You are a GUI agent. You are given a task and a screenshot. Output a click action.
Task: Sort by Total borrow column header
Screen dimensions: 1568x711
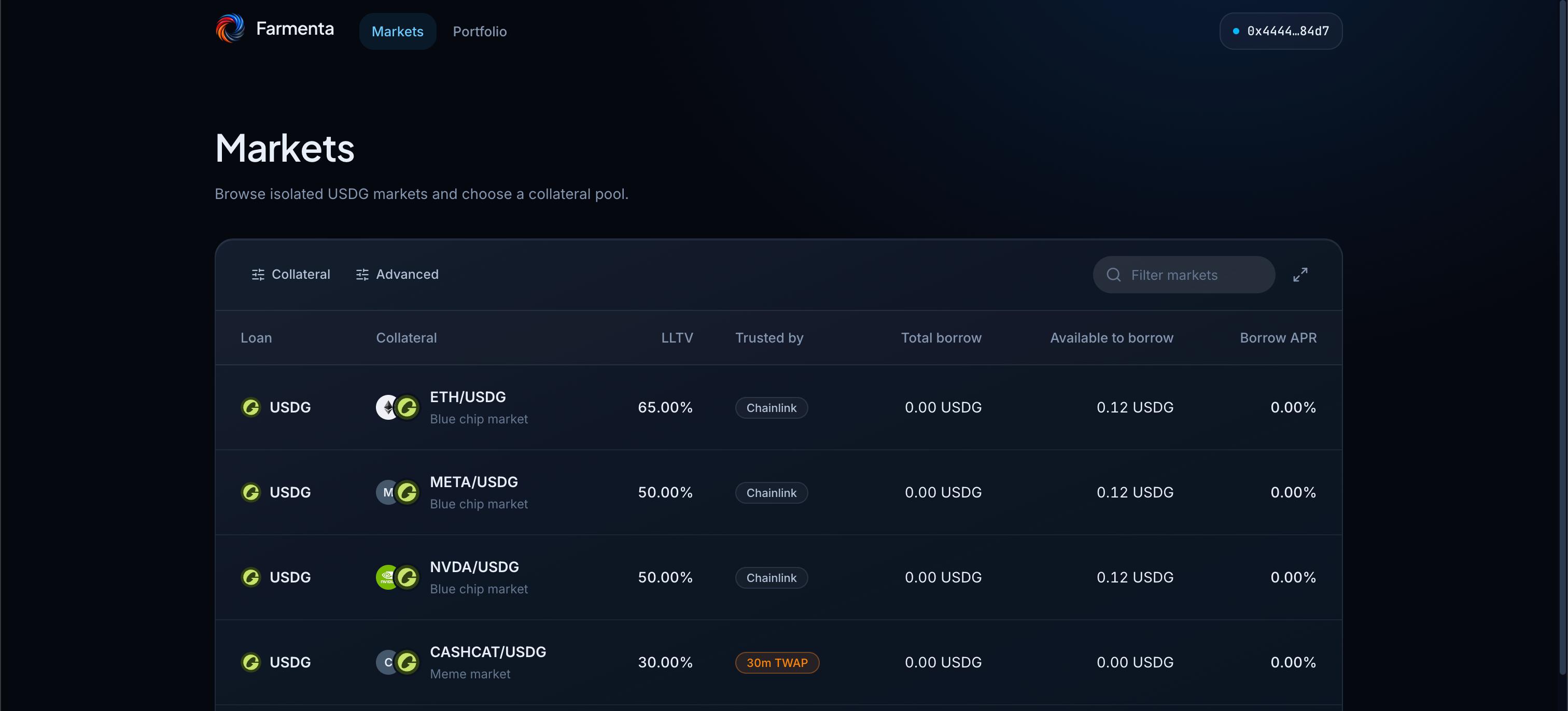coord(941,337)
